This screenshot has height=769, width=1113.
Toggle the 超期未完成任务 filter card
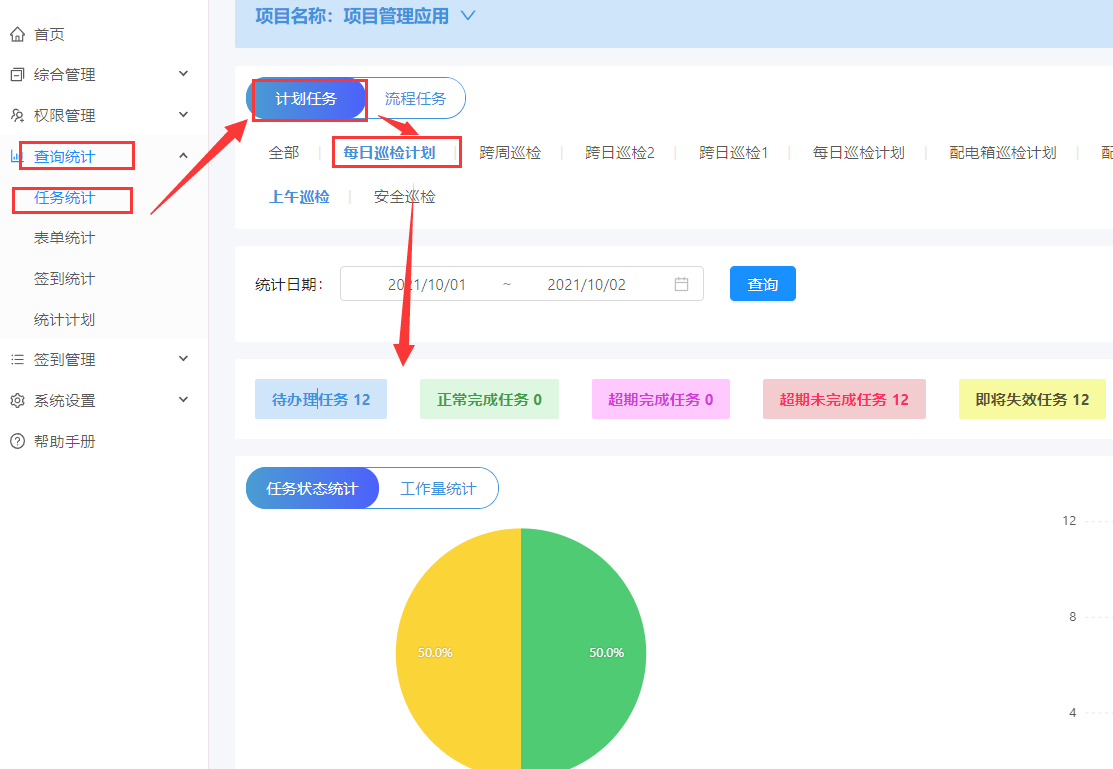tap(844, 398)
